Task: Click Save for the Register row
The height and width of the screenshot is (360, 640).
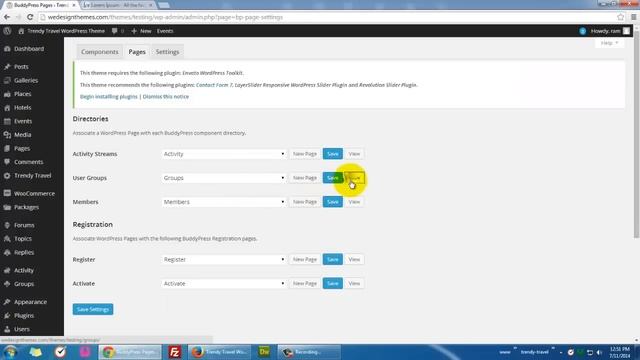Action: click(333, 260)
